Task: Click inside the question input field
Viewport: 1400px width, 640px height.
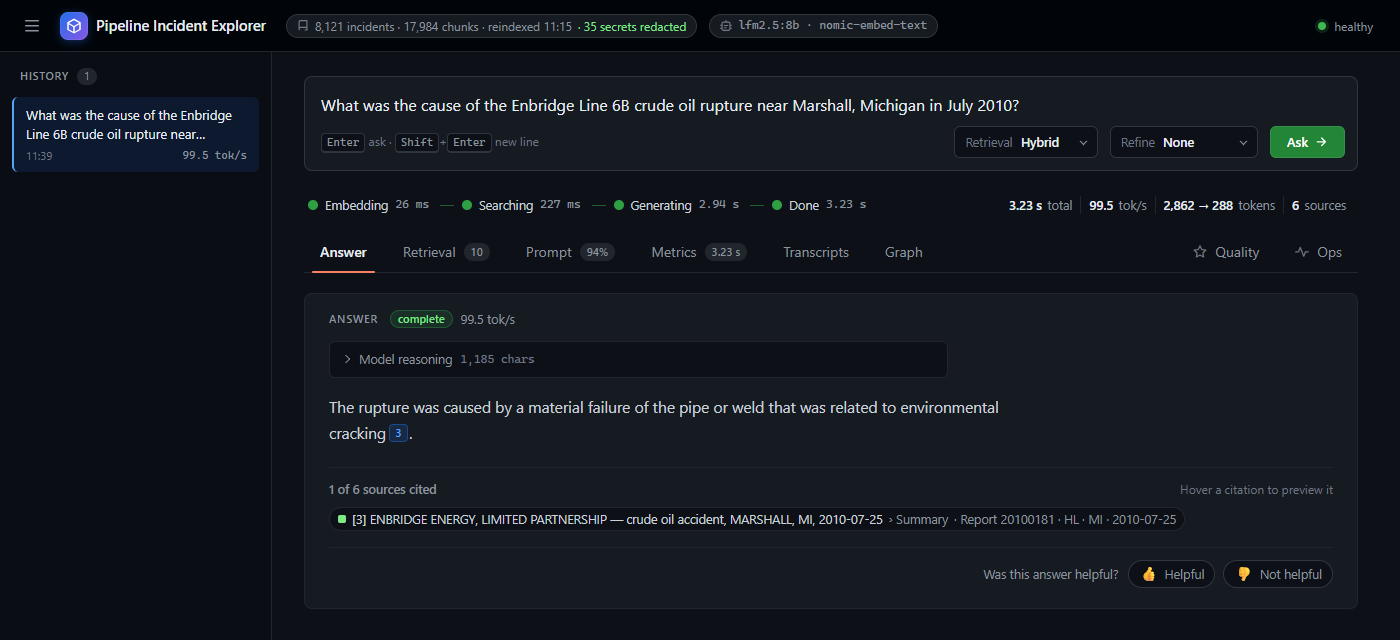Action: point(831,105)
